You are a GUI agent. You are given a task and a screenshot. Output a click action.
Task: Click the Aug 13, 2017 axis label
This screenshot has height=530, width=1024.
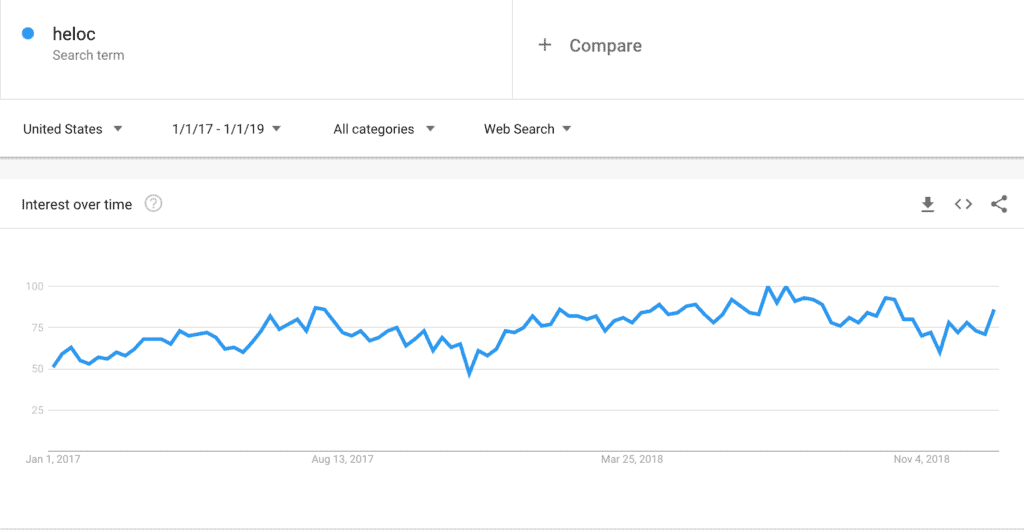point(342,460)
